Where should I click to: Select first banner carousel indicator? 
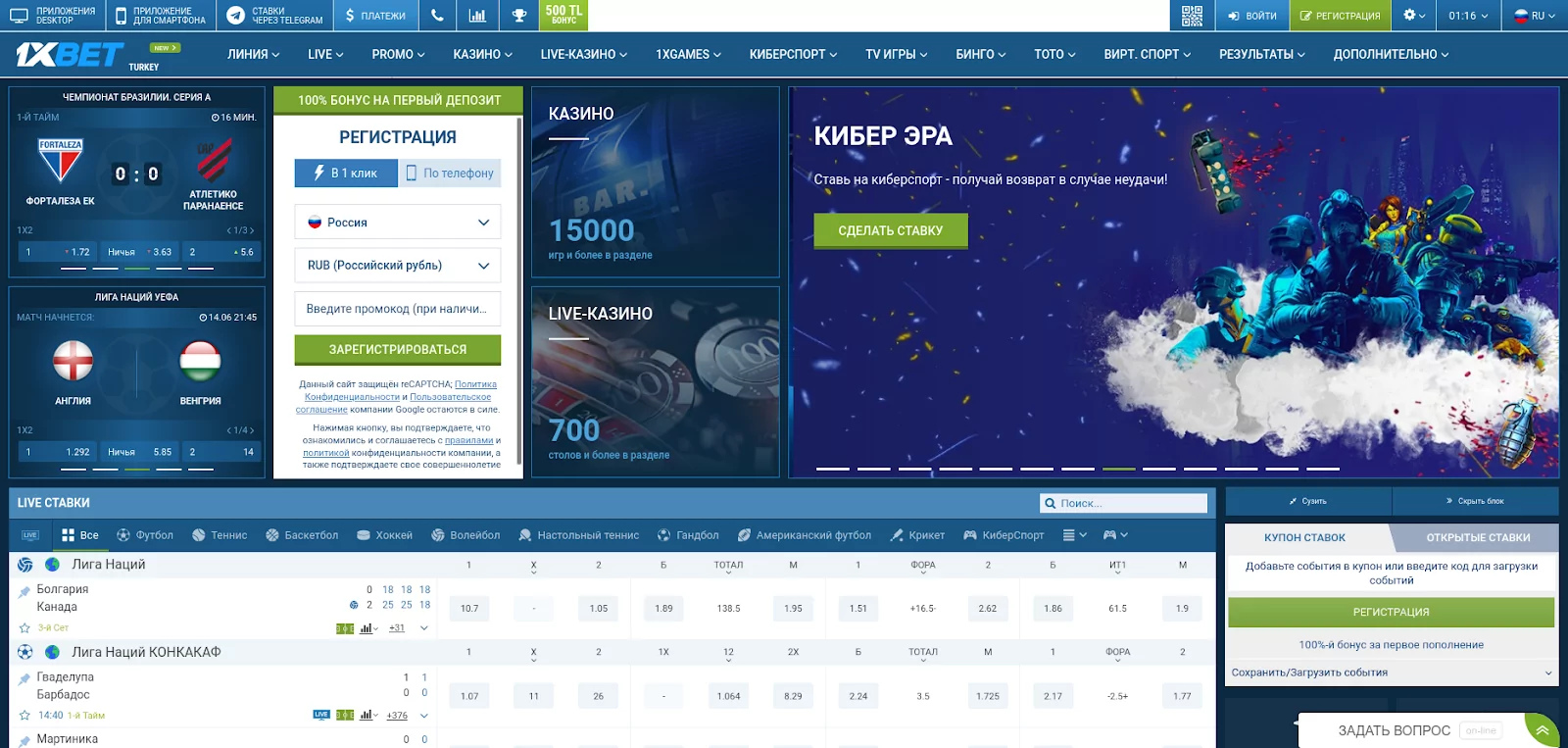tap(833, 469)
